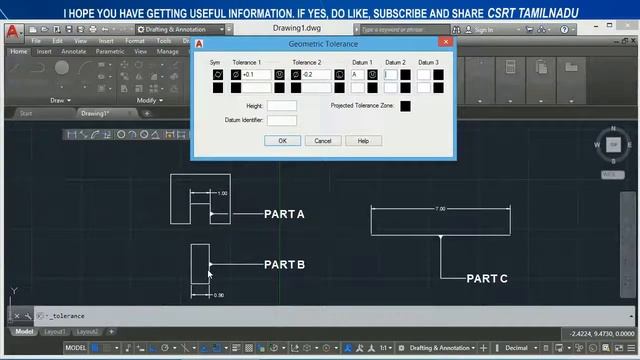Viewport: 640px width, 360px height.
Task: Click Baseline dimension icon on floating toolbar
Action: tap(181, 134)
